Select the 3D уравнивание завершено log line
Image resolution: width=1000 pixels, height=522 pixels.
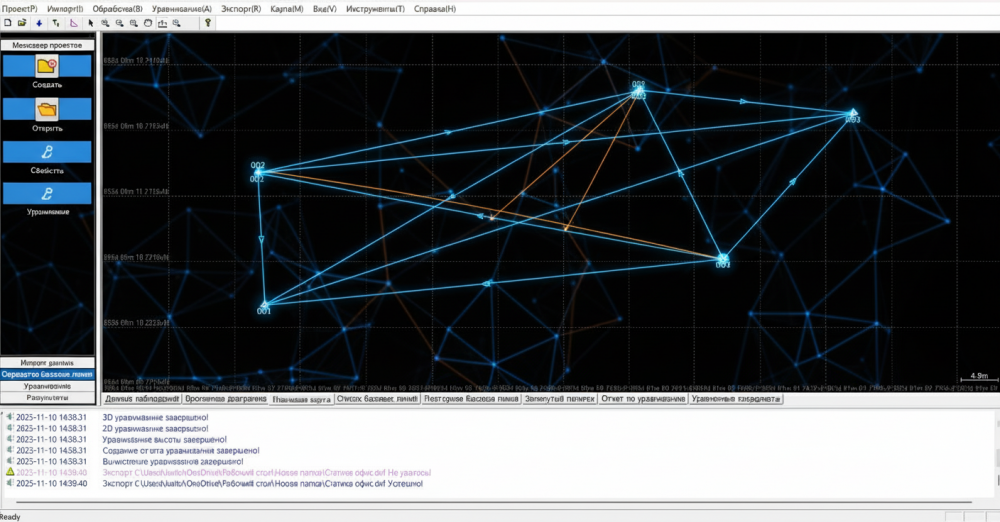click(x=156, y=417)
